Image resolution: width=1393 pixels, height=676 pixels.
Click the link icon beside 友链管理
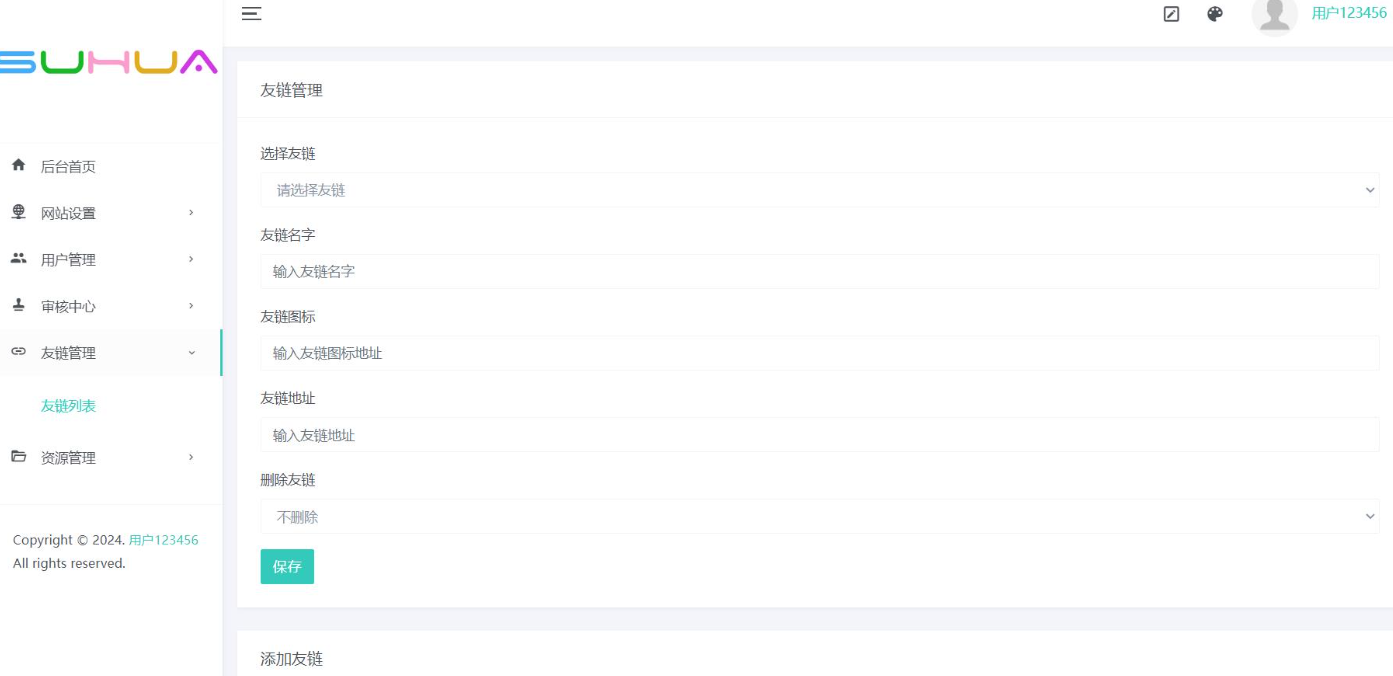[x=18, y=352]
